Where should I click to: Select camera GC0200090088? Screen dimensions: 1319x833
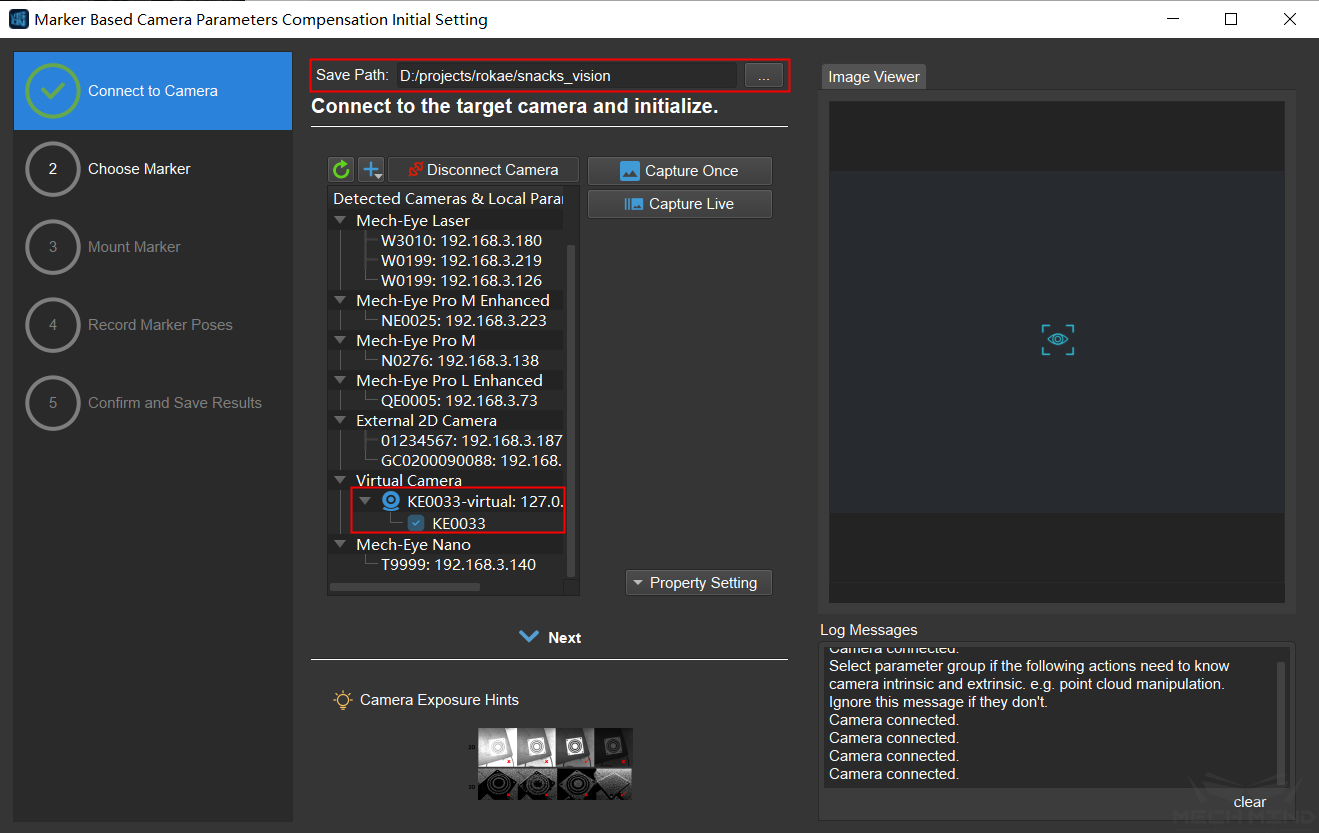pyautogui.click(x=472, y=461)
